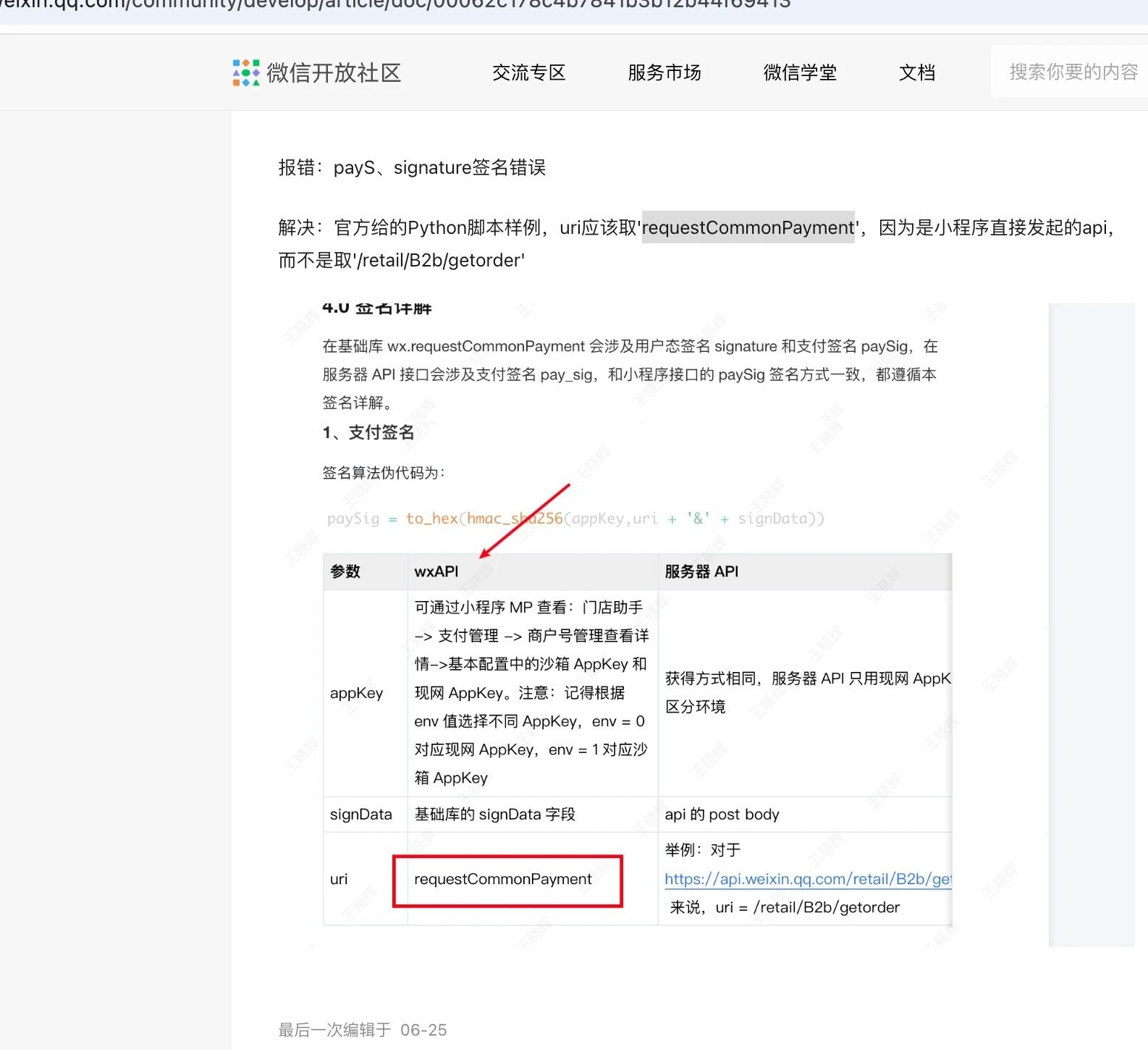This screenshot has width=1148, height=1050.
Task: Click the uri parameter name cell
Action: coord(366,879)
